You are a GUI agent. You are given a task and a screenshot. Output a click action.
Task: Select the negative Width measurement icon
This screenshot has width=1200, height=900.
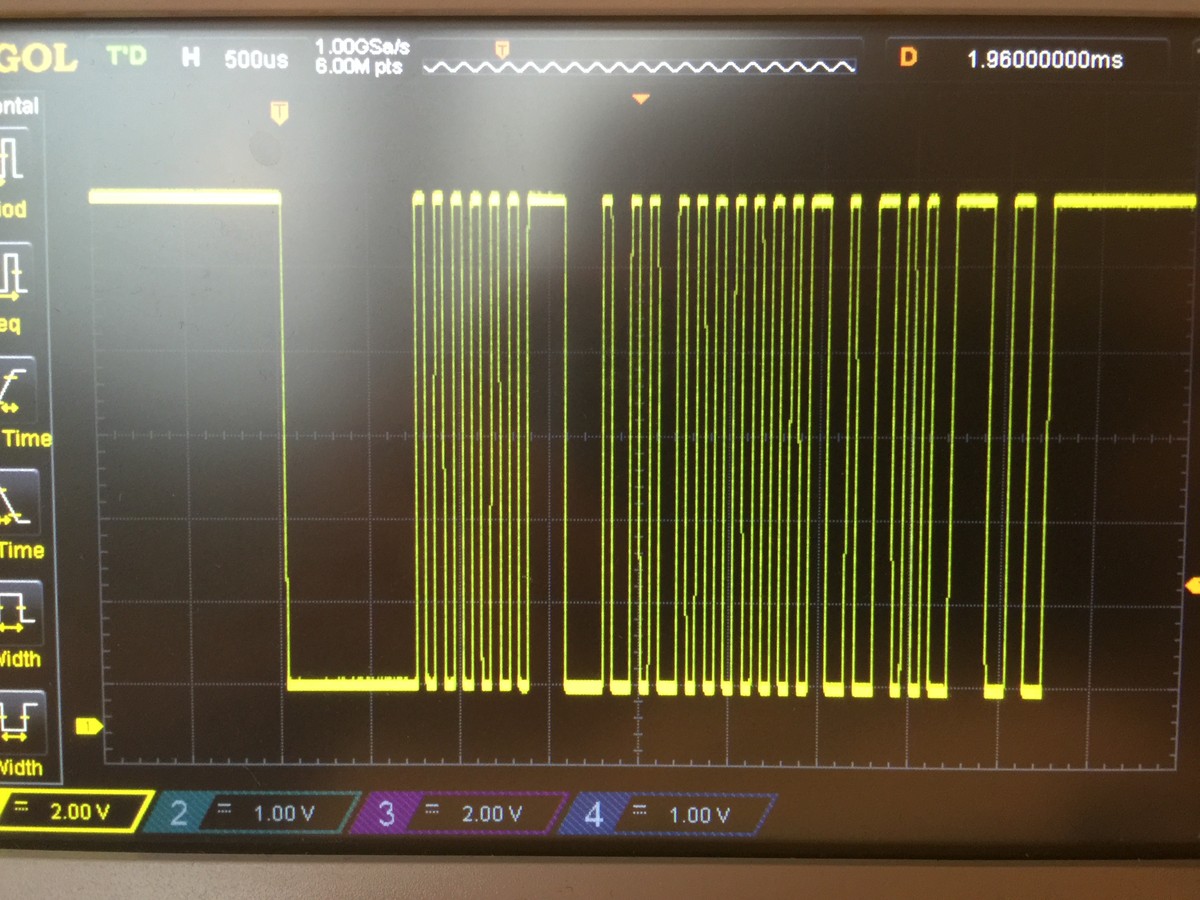tap(20, 734)
